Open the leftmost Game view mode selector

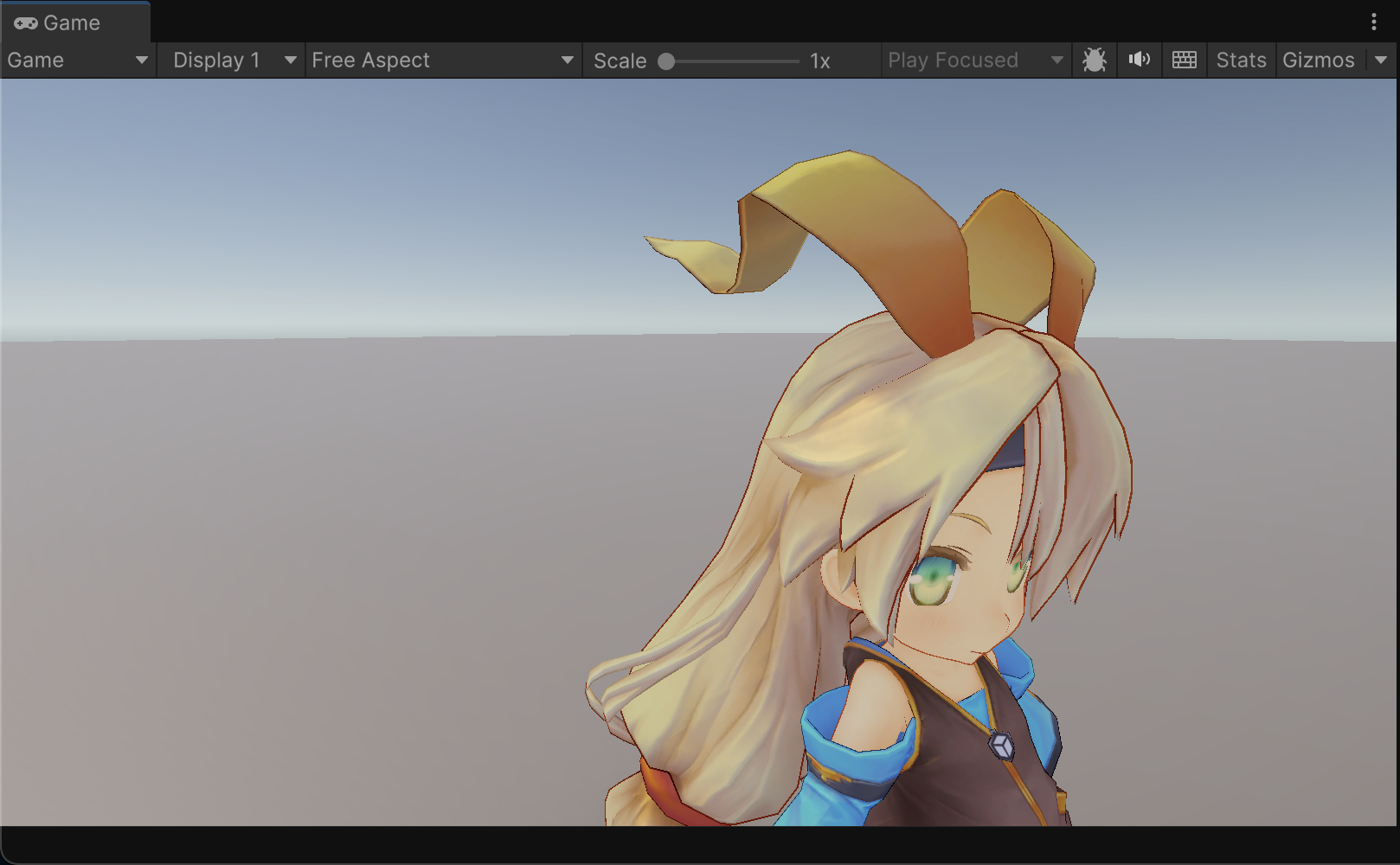click(x=76, y=60)
